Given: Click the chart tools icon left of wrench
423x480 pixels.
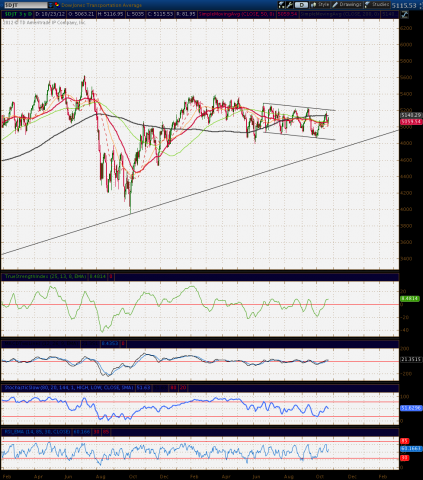Looking at the screenshot, I should (282, 5).
